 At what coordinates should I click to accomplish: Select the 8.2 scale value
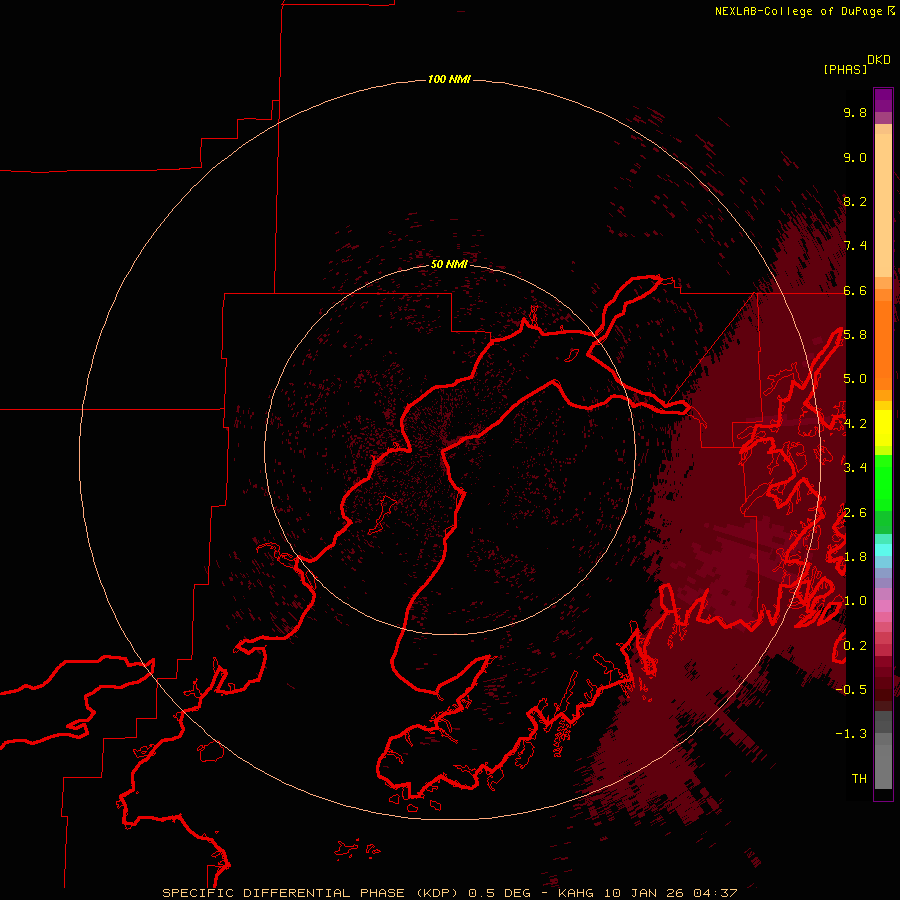click(855, 201)
